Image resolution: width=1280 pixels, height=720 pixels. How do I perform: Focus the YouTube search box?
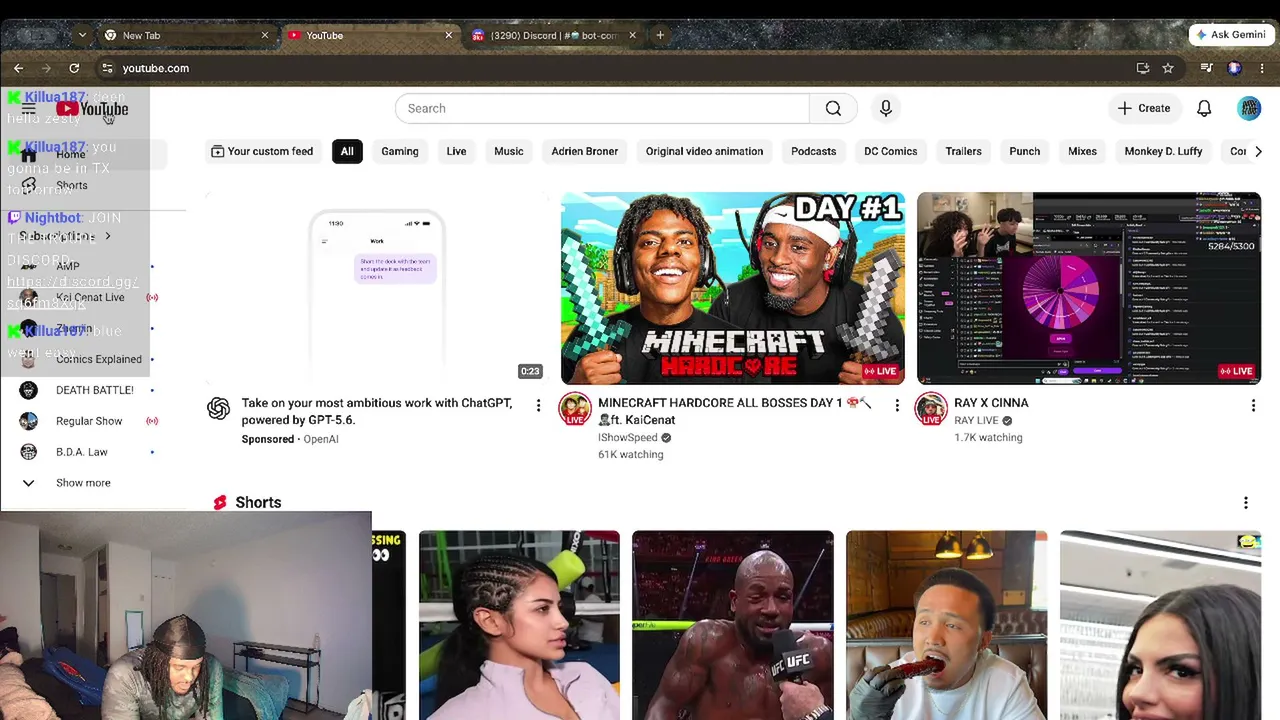tap(602, 108)
